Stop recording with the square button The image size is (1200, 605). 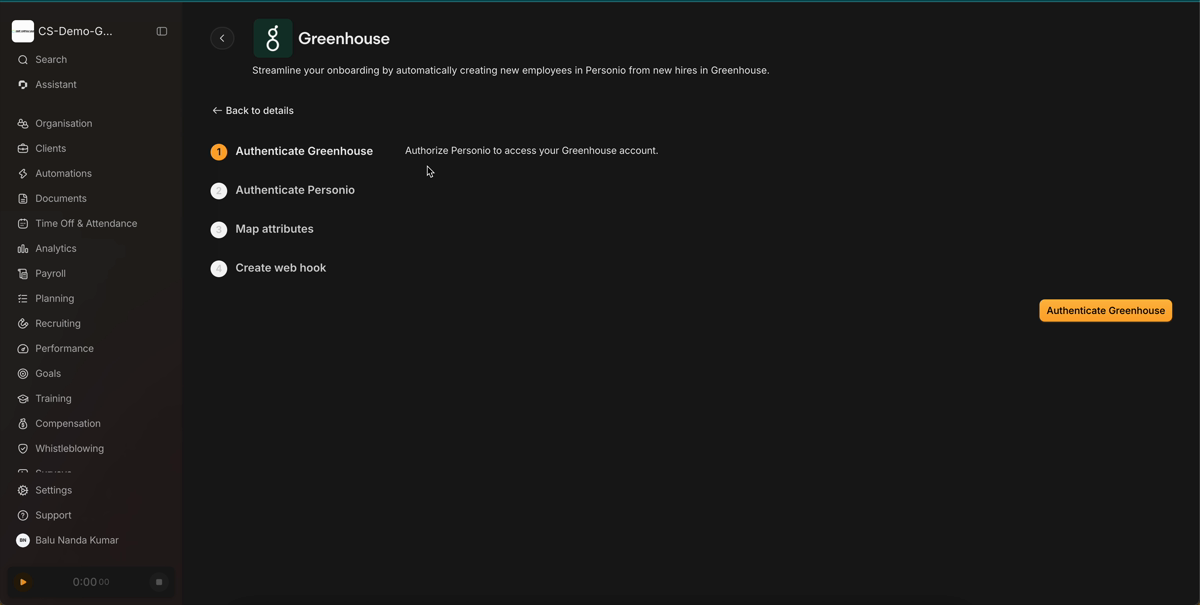coord(159,582)
